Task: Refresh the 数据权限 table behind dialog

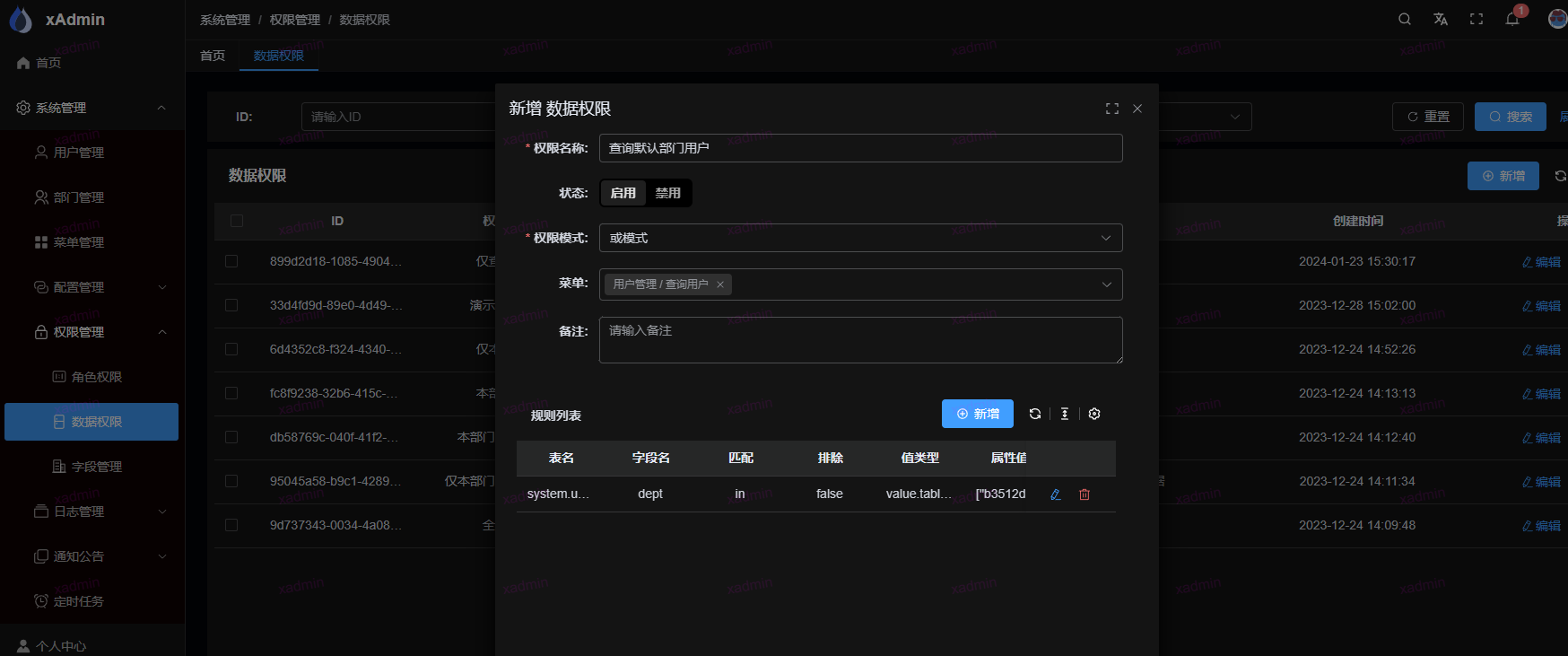Action: tap(1561, 176)
